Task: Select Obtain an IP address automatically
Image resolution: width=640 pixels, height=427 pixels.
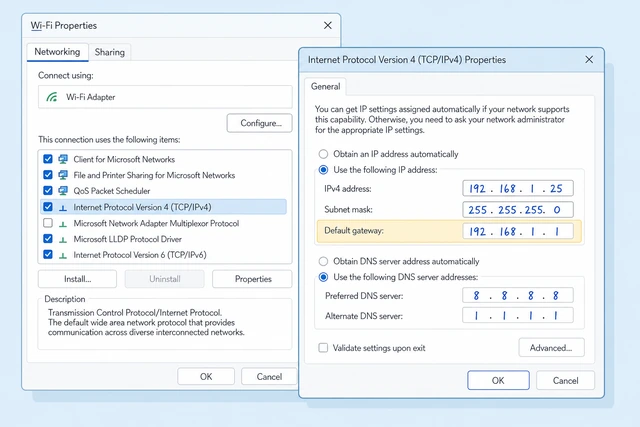Action: click(323, 154)
